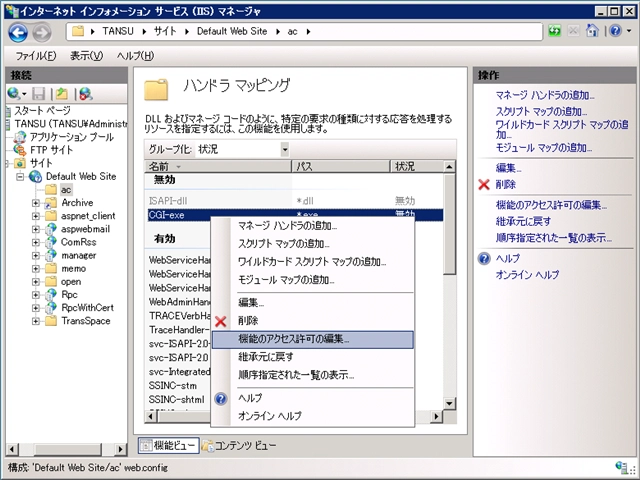Choose モジュール マップの追加 in the context menu

tap(313, 280)
